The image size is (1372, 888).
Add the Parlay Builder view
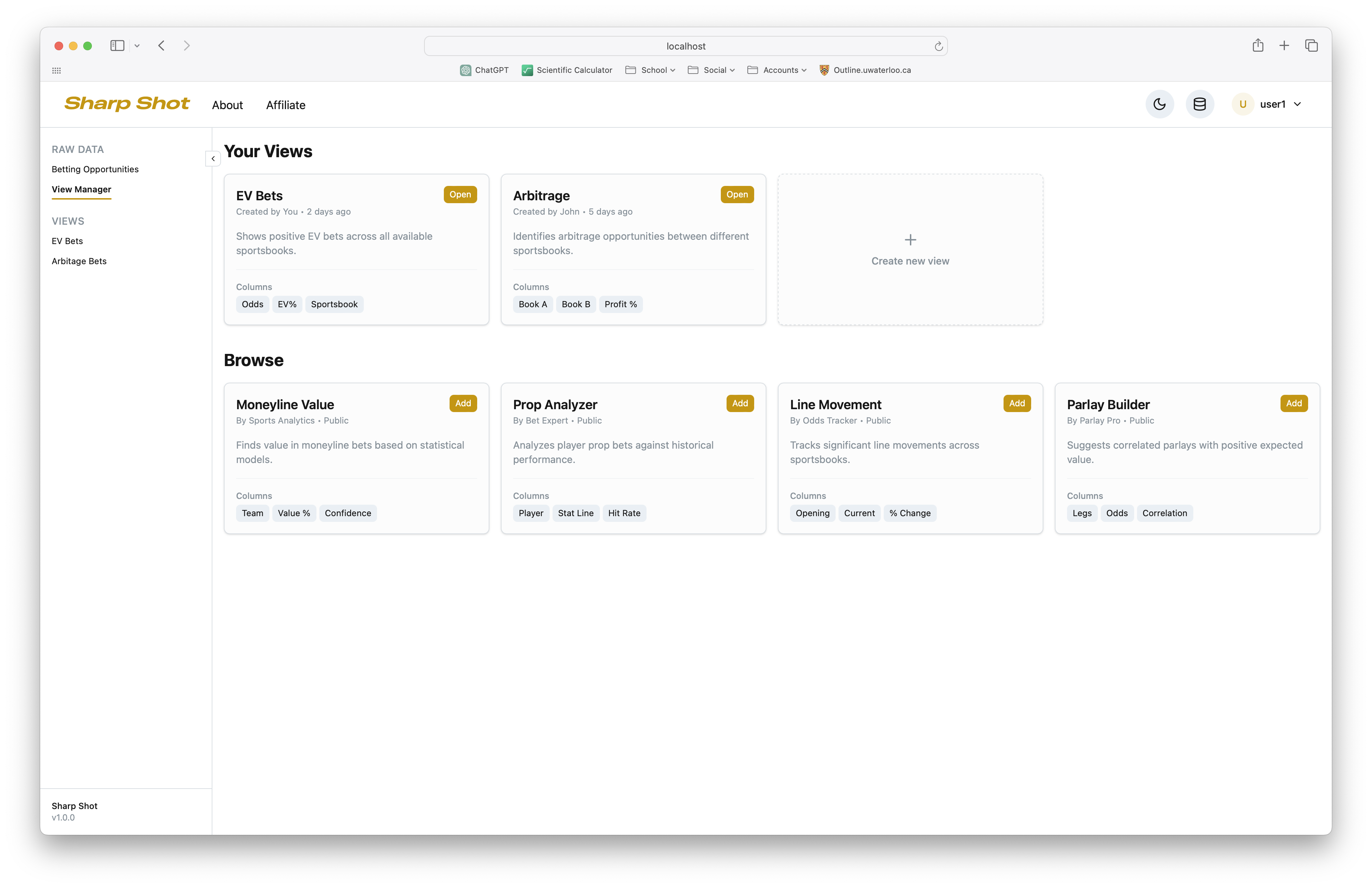tap(1294, 403)
